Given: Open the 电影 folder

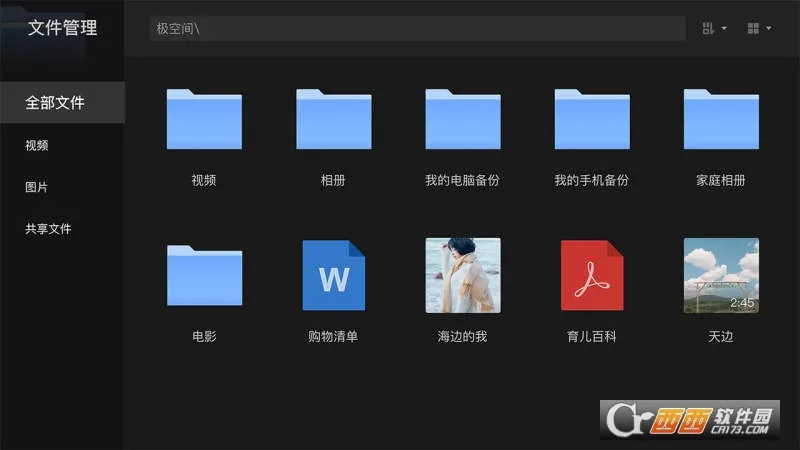Looking at the screenshot, I should (204, 275).
